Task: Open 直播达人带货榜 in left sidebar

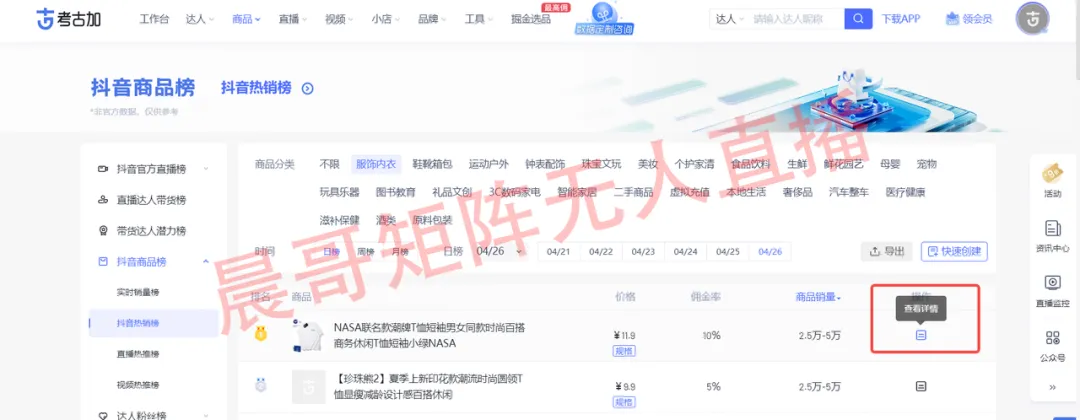Action: 153,200
